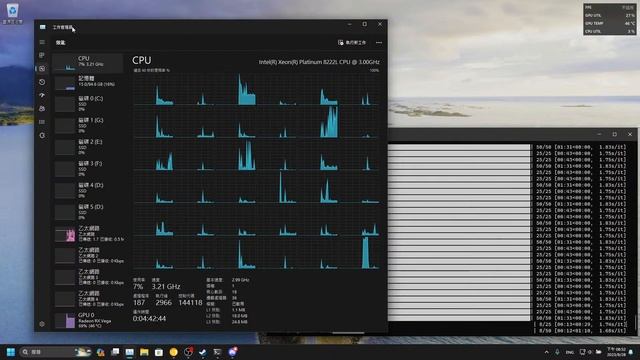Open Task View from the taskbar
This screenshot has width=640, height=360.
point(115,352)
